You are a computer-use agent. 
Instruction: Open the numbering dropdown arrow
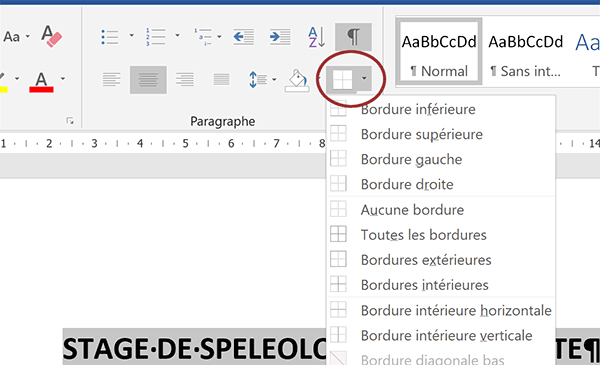pos(177,36)
